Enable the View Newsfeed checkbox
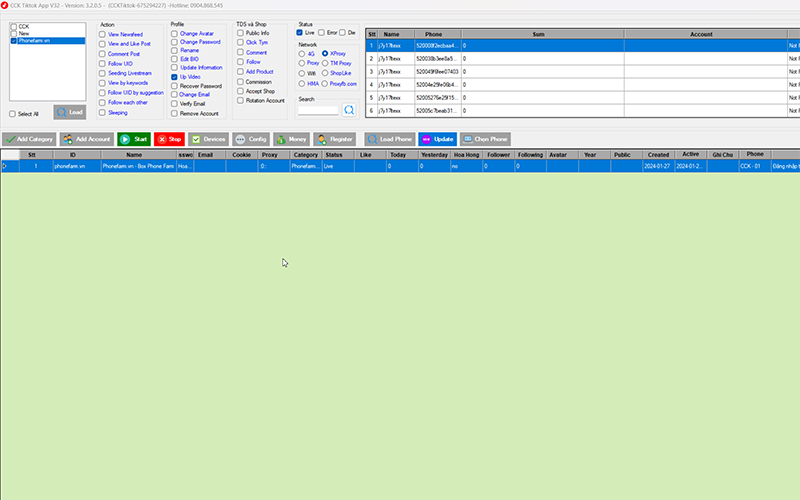The image size is (800, 500). coord(103,34)
